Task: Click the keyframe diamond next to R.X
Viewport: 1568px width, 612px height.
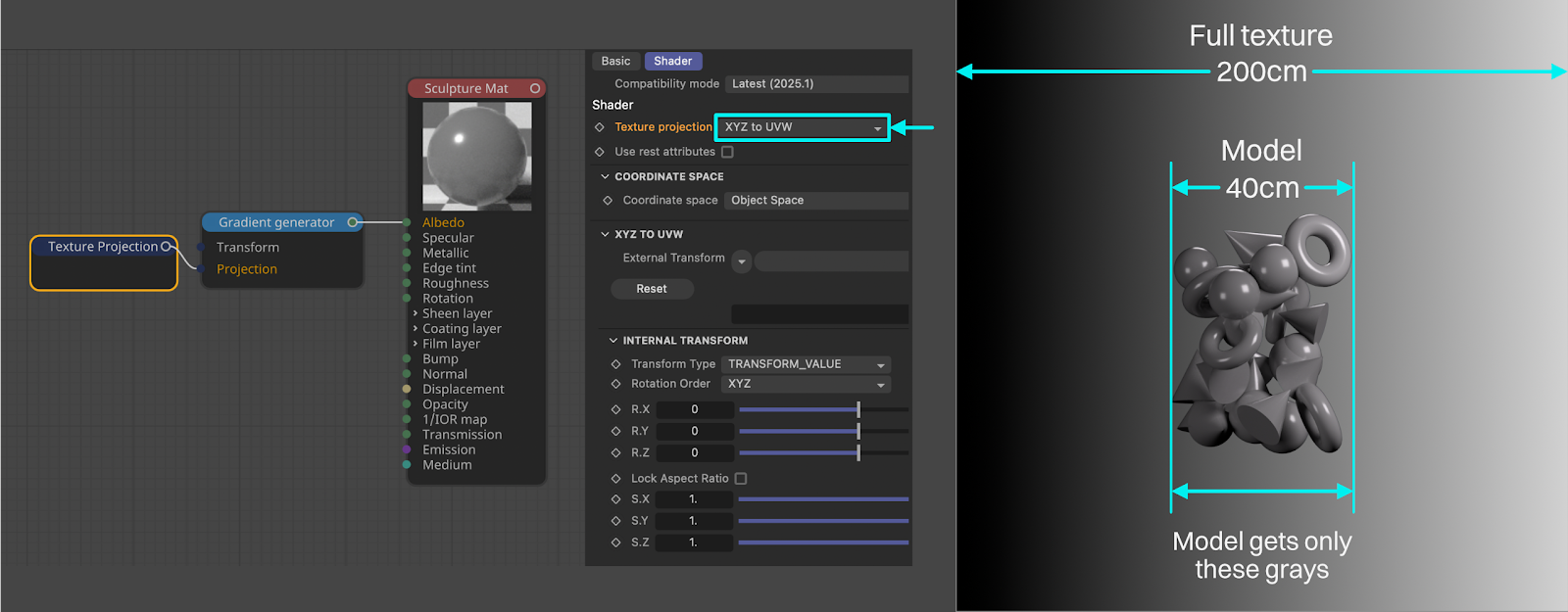Action: point(615,409)
